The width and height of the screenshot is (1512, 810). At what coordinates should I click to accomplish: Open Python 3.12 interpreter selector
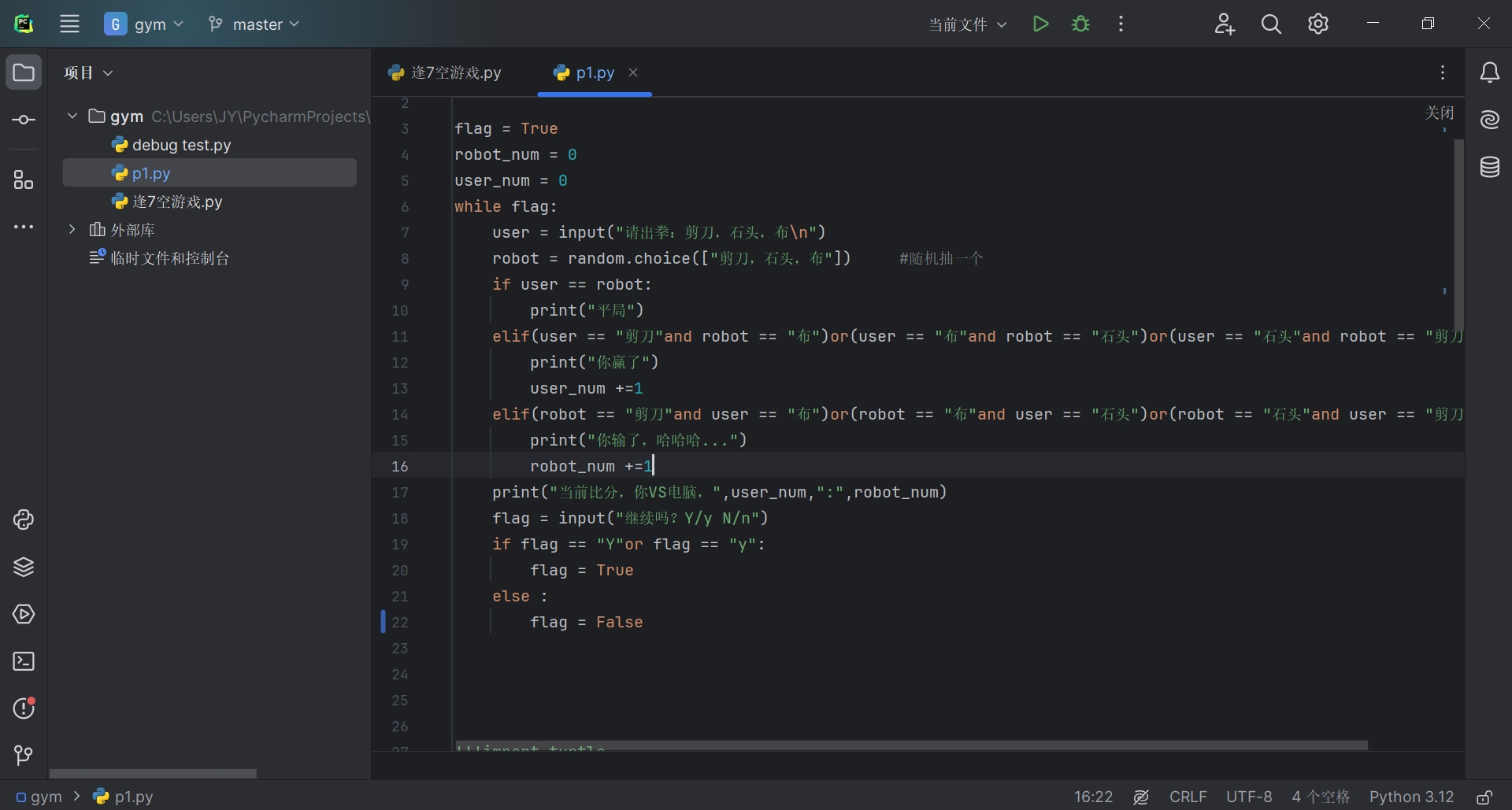coord(1411,797)
